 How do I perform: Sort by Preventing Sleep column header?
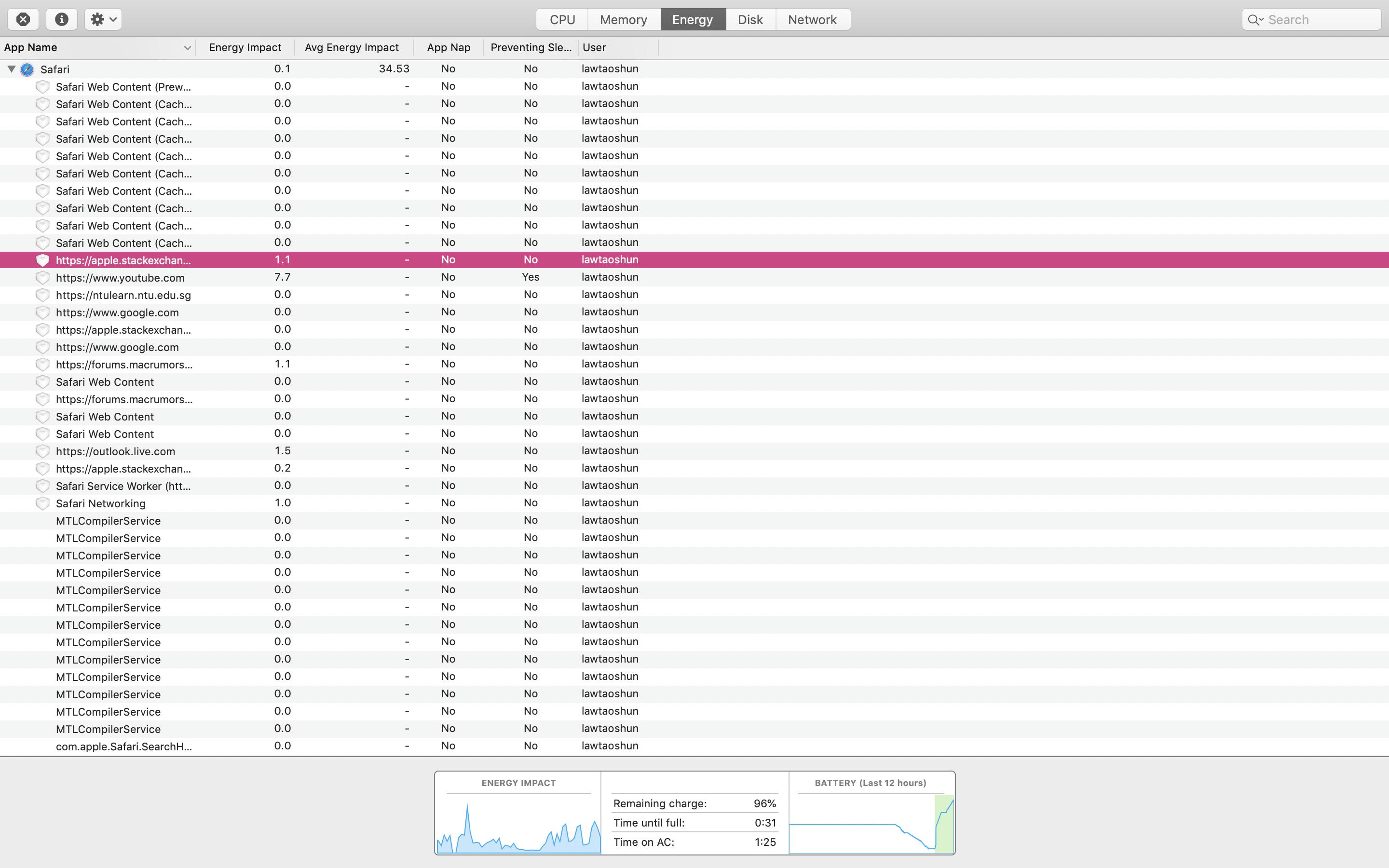531,48
